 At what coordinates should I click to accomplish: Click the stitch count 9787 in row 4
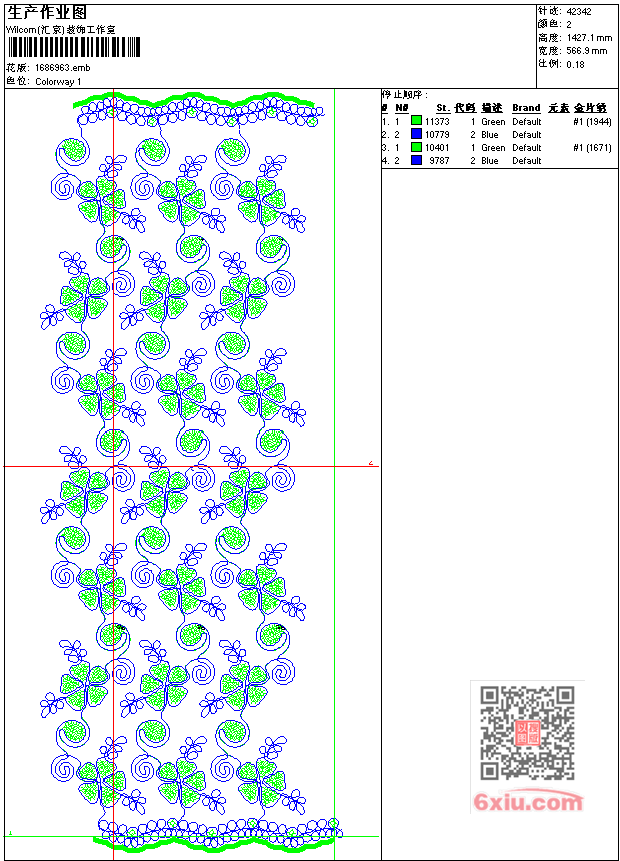439,160
